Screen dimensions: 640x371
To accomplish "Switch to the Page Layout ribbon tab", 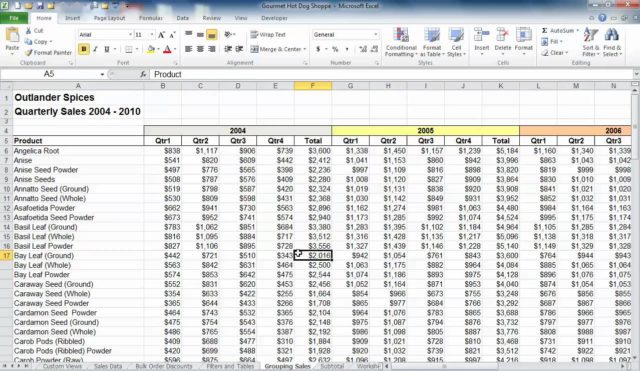I will coord(109,18).
